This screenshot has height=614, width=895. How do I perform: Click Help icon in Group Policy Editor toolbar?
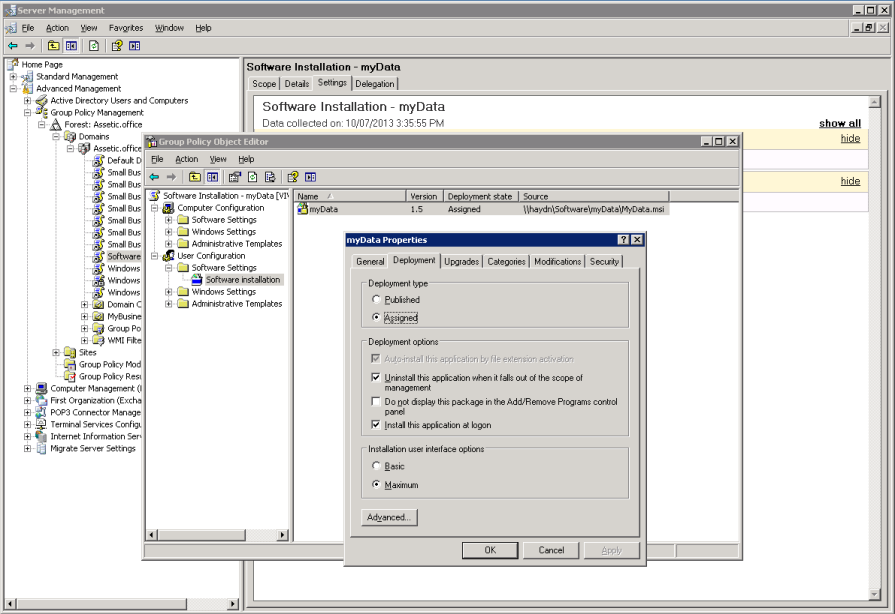pos(293,177)
